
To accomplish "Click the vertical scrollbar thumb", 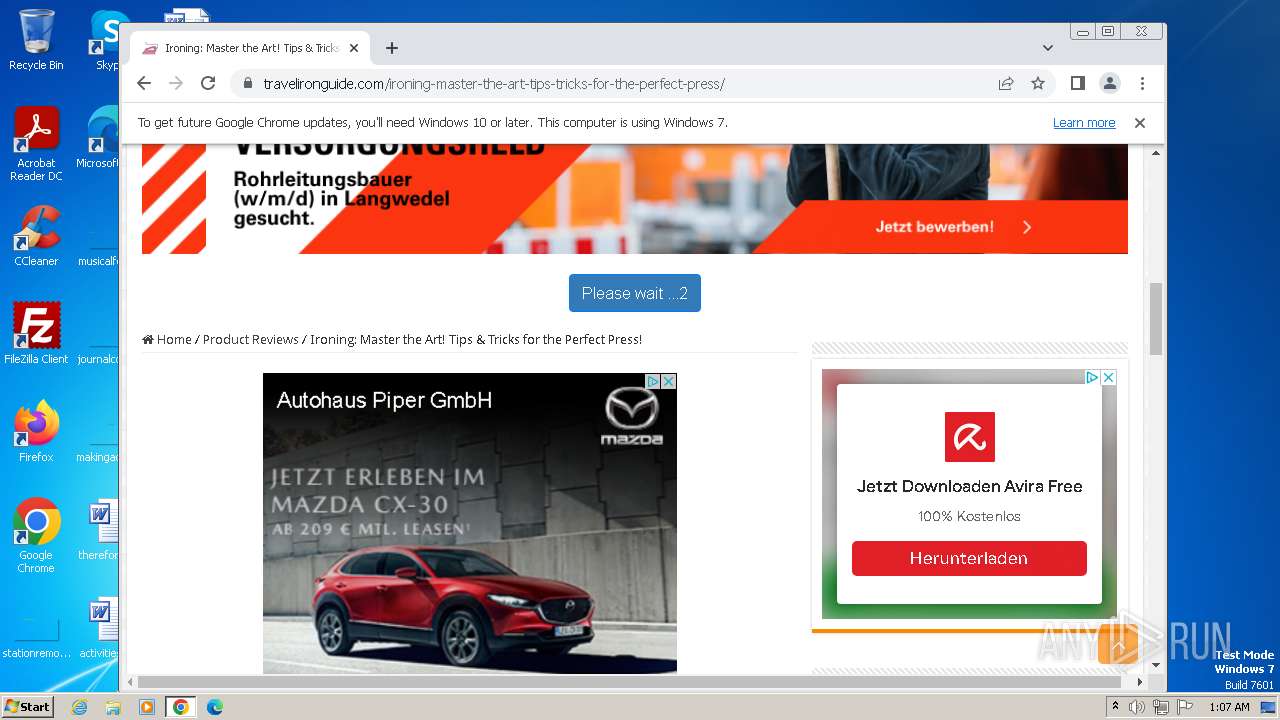I will [1156, 319].
